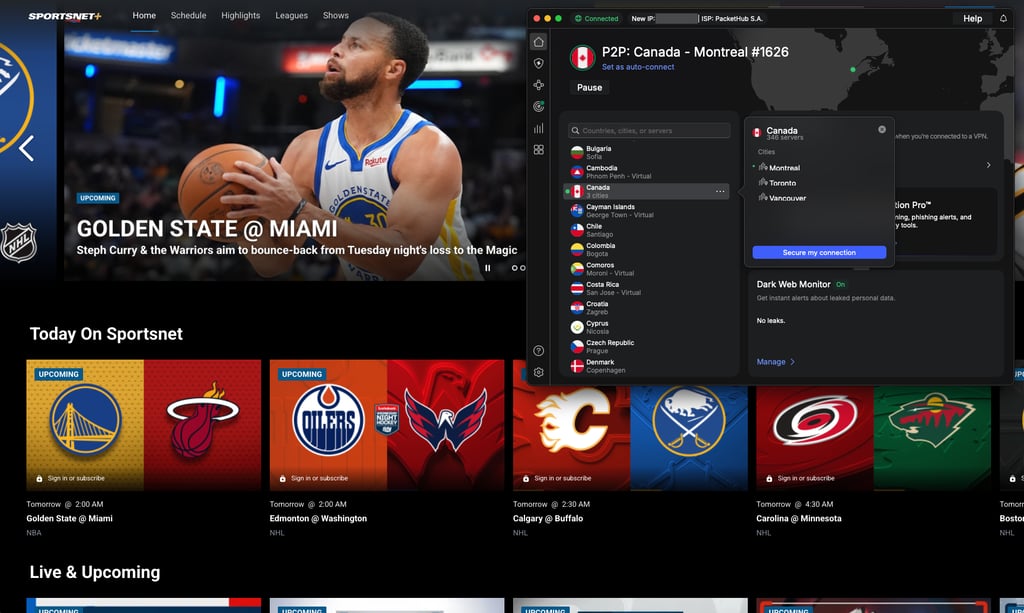Click the right chevron in the VPN info panel
The image size is (1024, 613).
click(x=988, y=165)
